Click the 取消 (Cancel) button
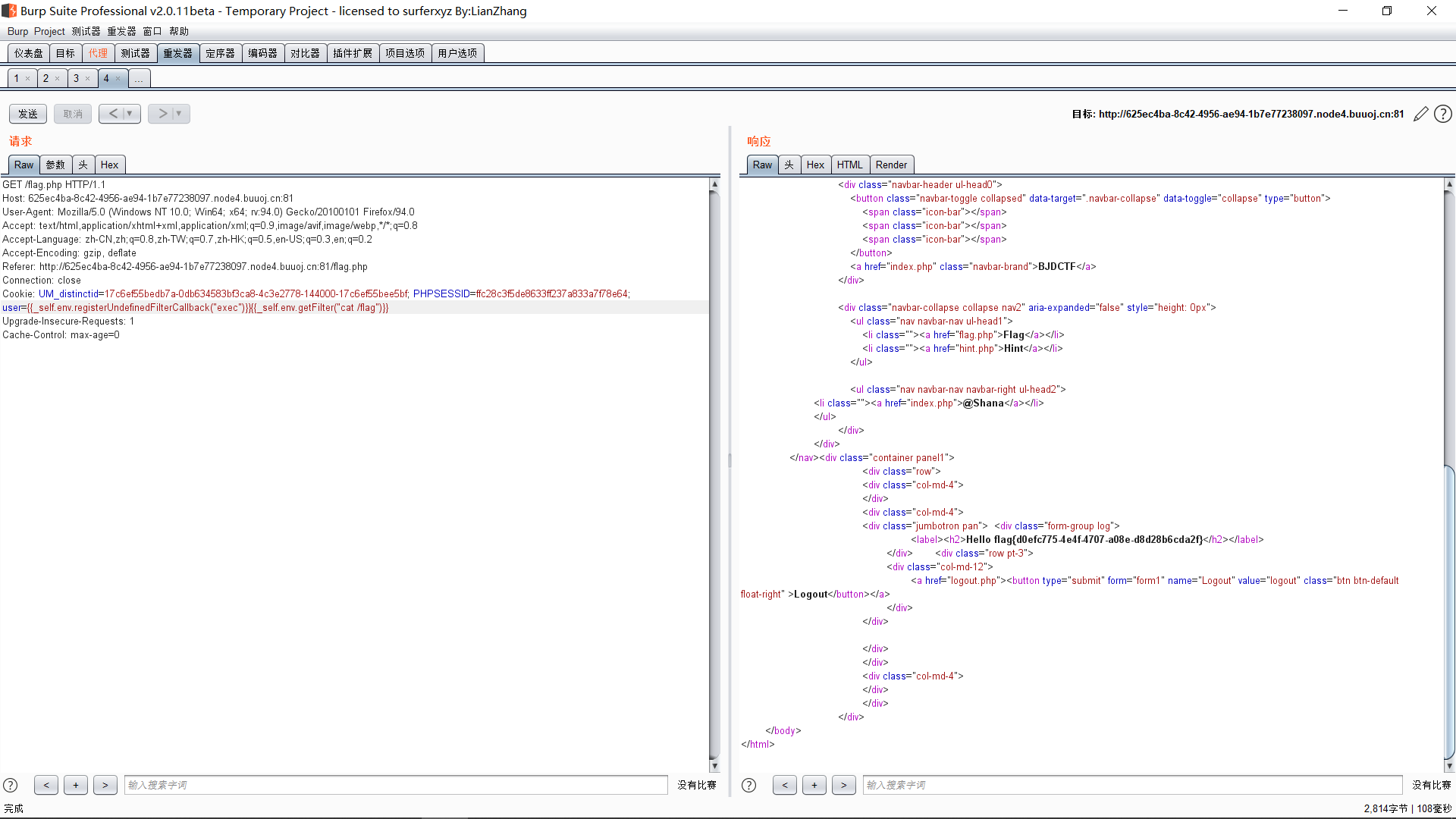 (73, 114)
